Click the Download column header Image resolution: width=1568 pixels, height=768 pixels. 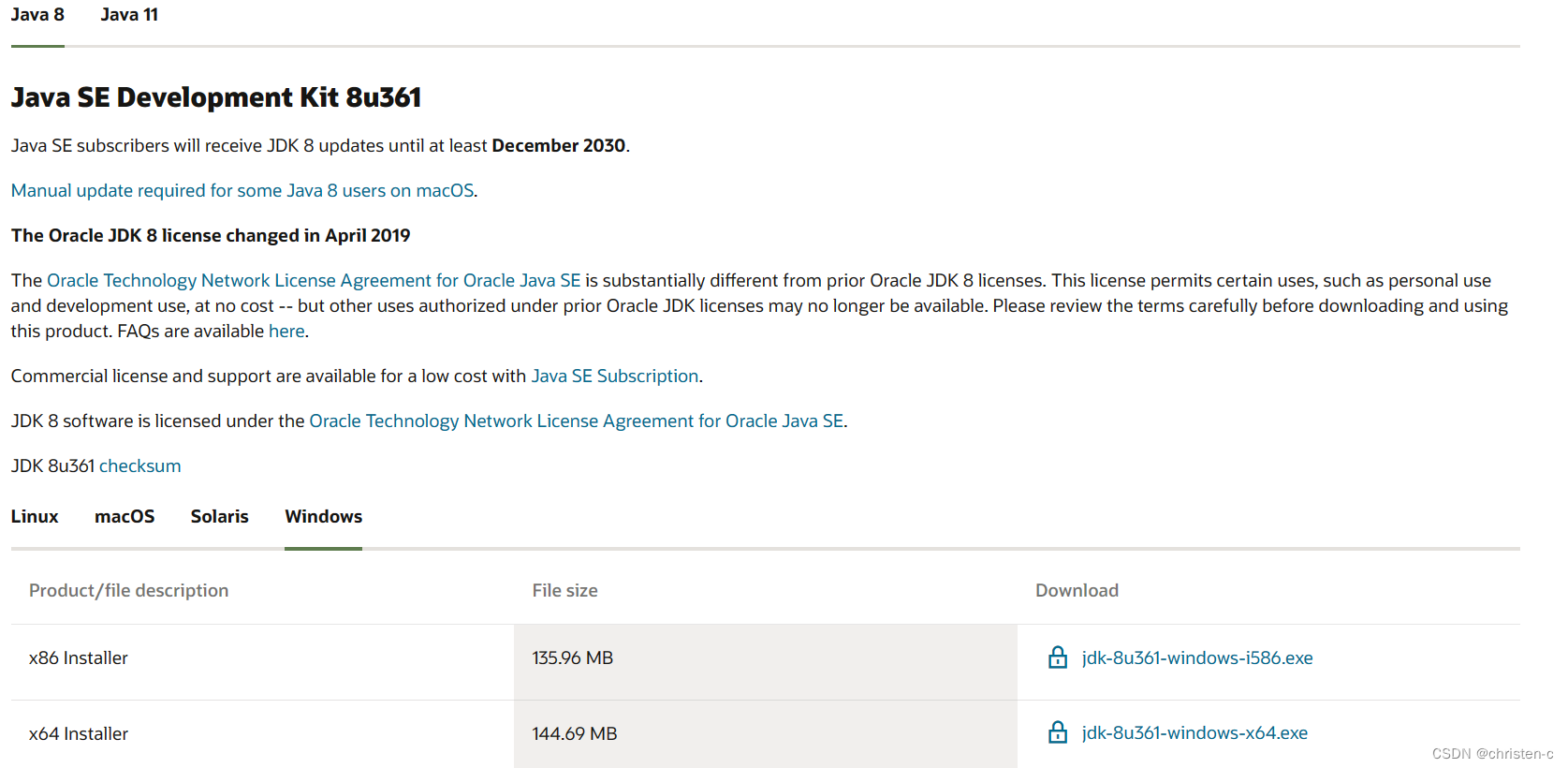point(1077,591)
